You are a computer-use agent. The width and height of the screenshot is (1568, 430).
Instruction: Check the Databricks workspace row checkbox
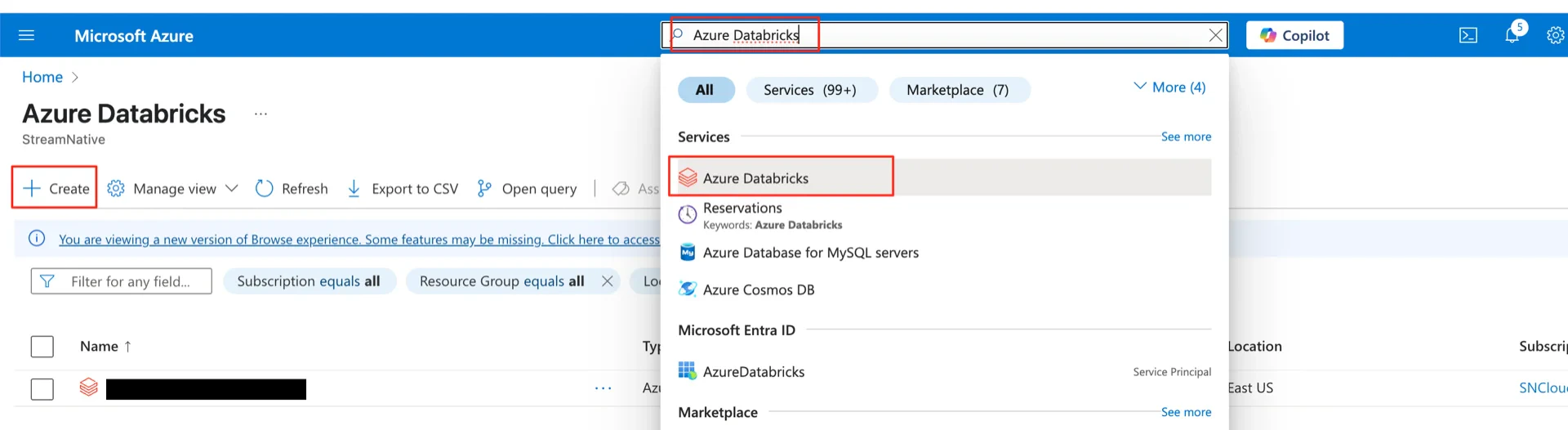42,389
